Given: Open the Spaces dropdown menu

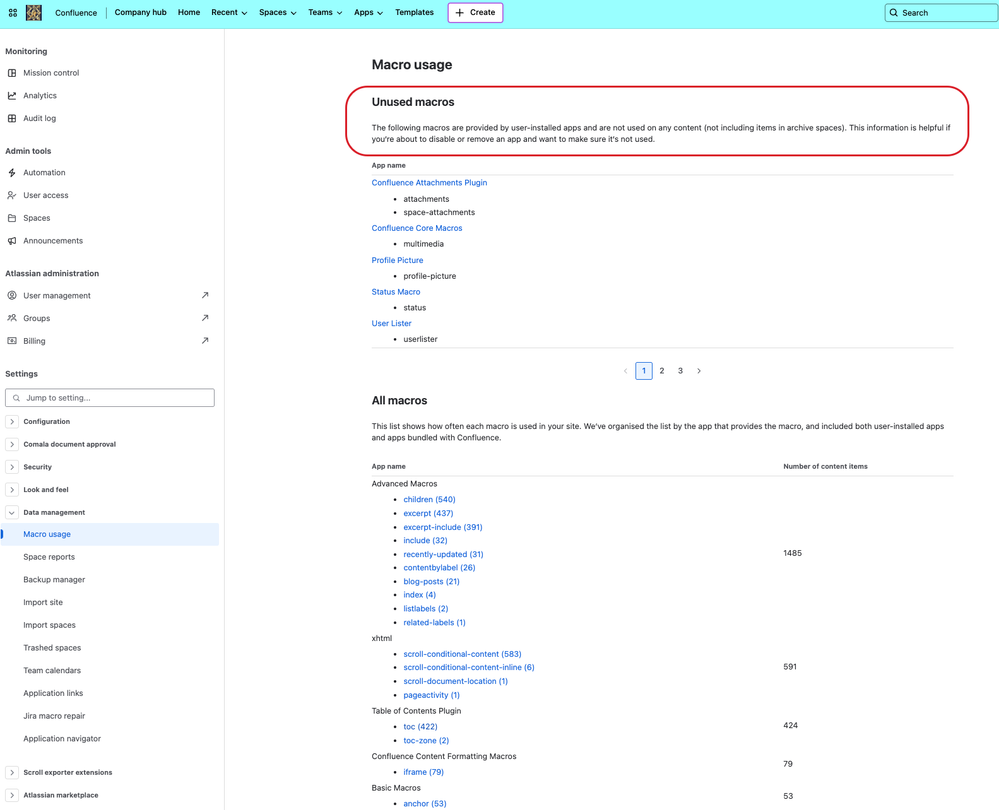Looking at the screenshot, I should (278, 13).
